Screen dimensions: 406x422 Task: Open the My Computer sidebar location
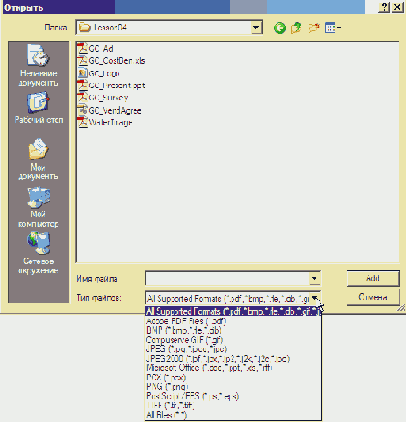(x=38, y=207)
